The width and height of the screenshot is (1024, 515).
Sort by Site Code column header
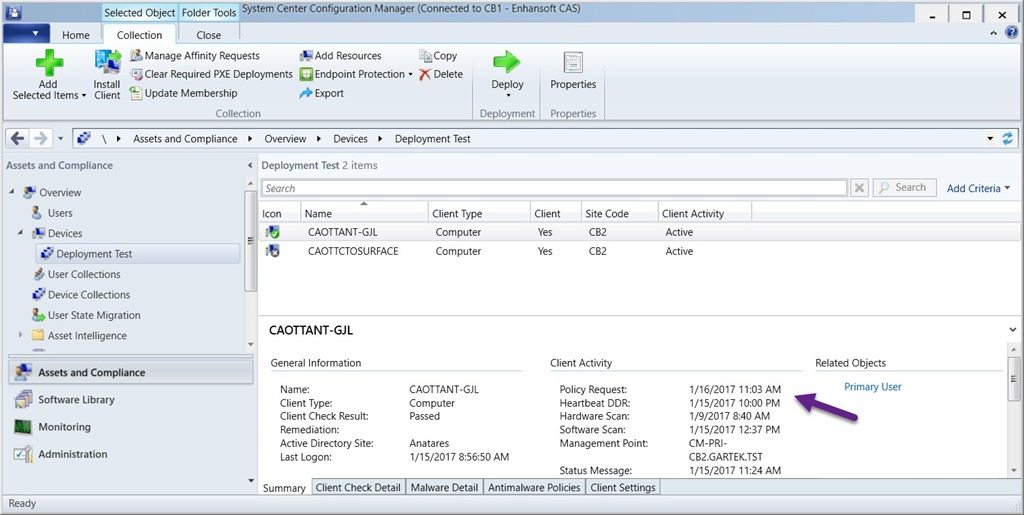619,213
